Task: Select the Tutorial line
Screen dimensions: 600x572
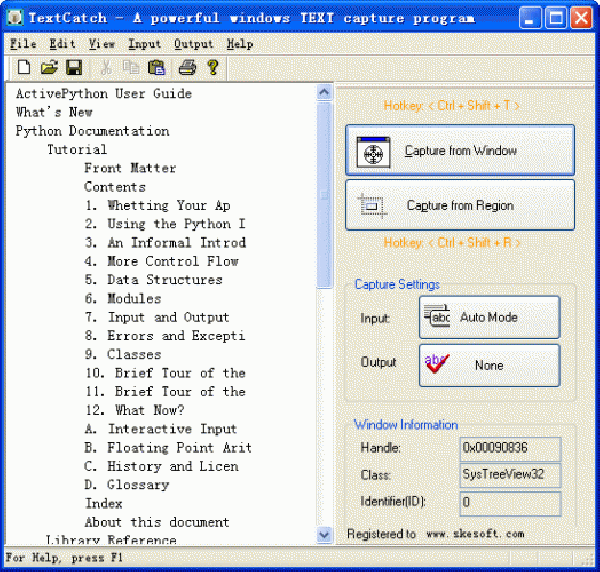Action: [x=77, y=149]
